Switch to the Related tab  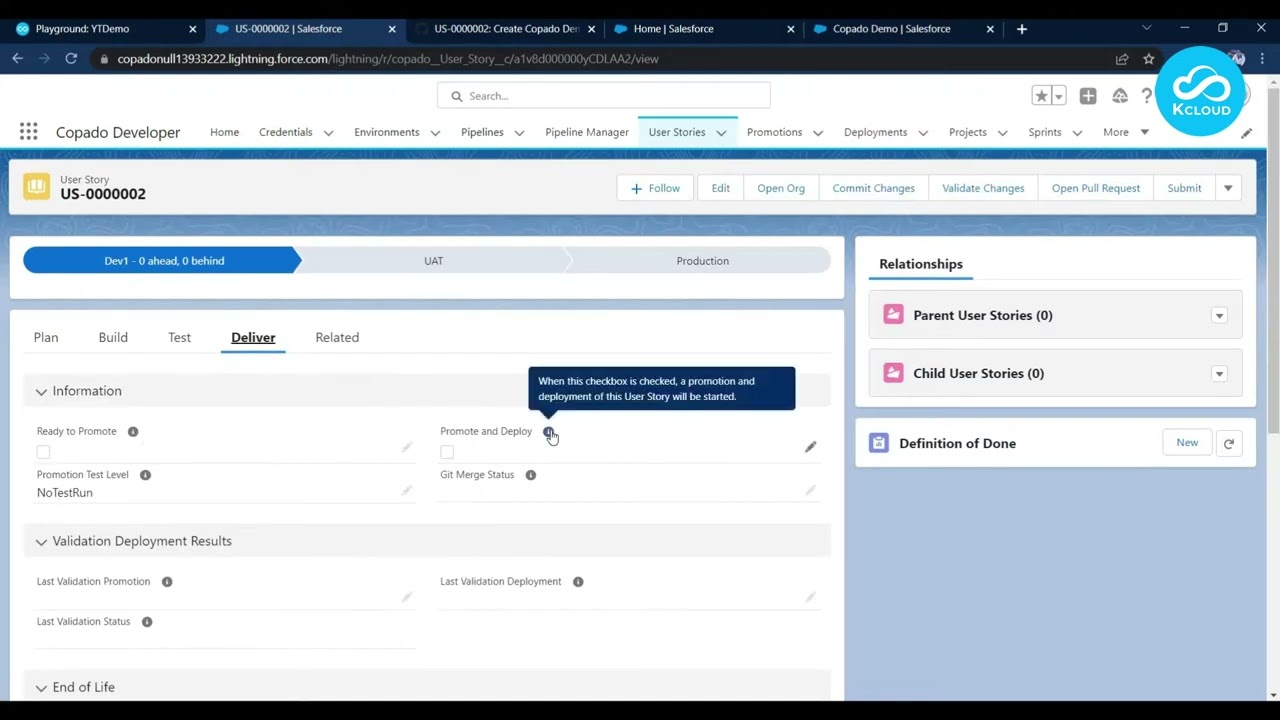[x=337, y=337]
